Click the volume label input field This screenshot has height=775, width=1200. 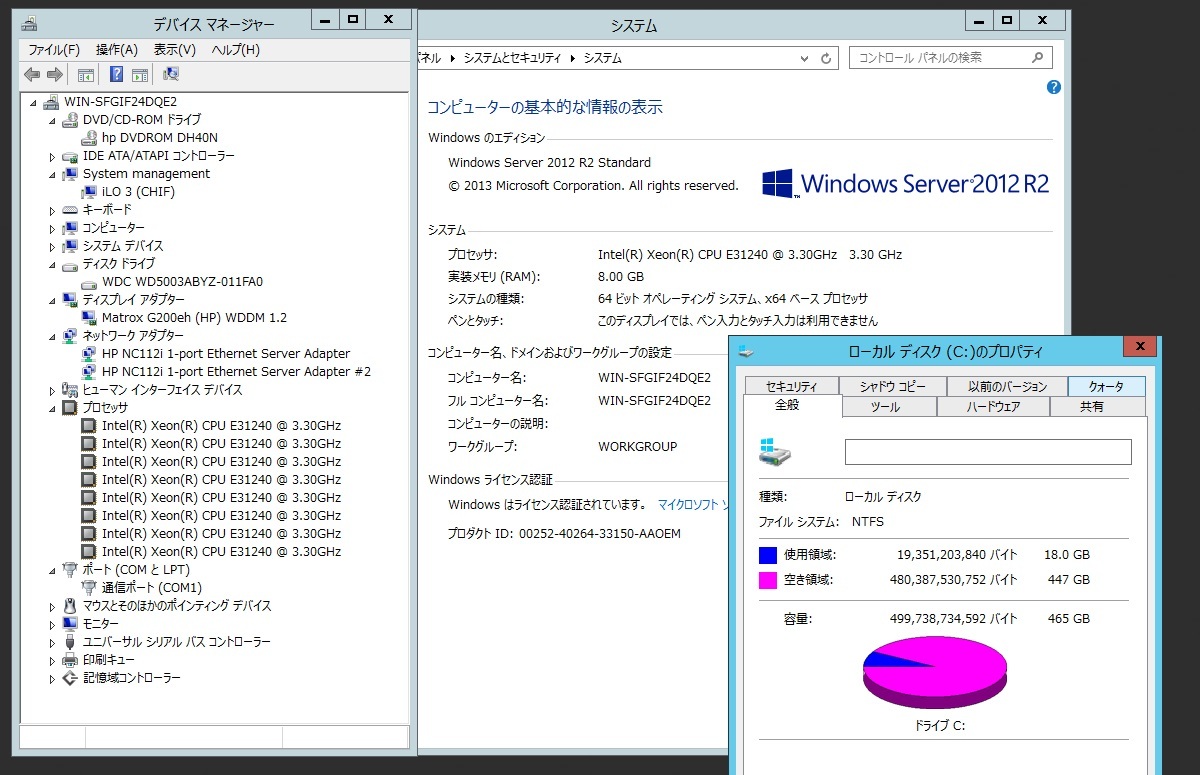click(988, 452)
